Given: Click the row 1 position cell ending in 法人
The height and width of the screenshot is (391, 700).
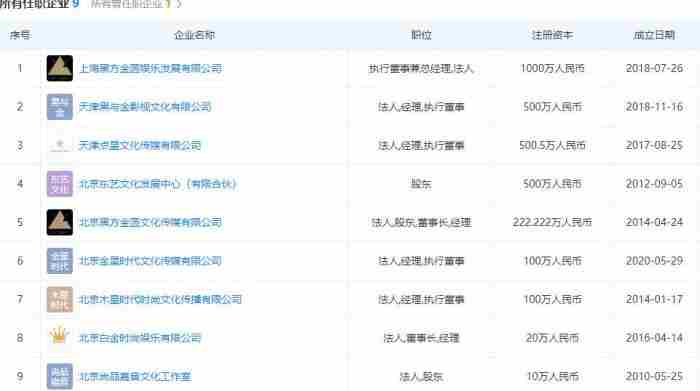Looking at the screenshot, I should 421,68.
